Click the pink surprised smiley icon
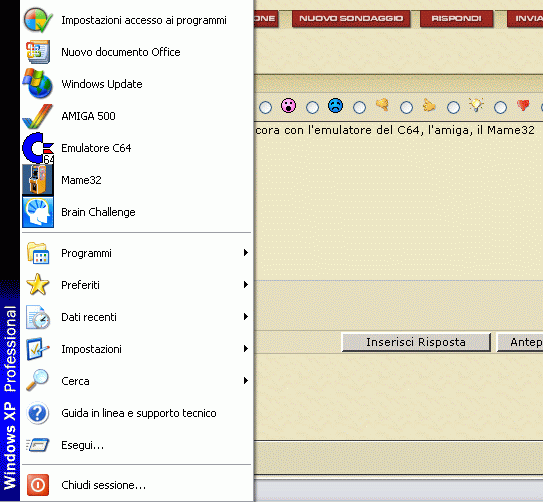 288,106
